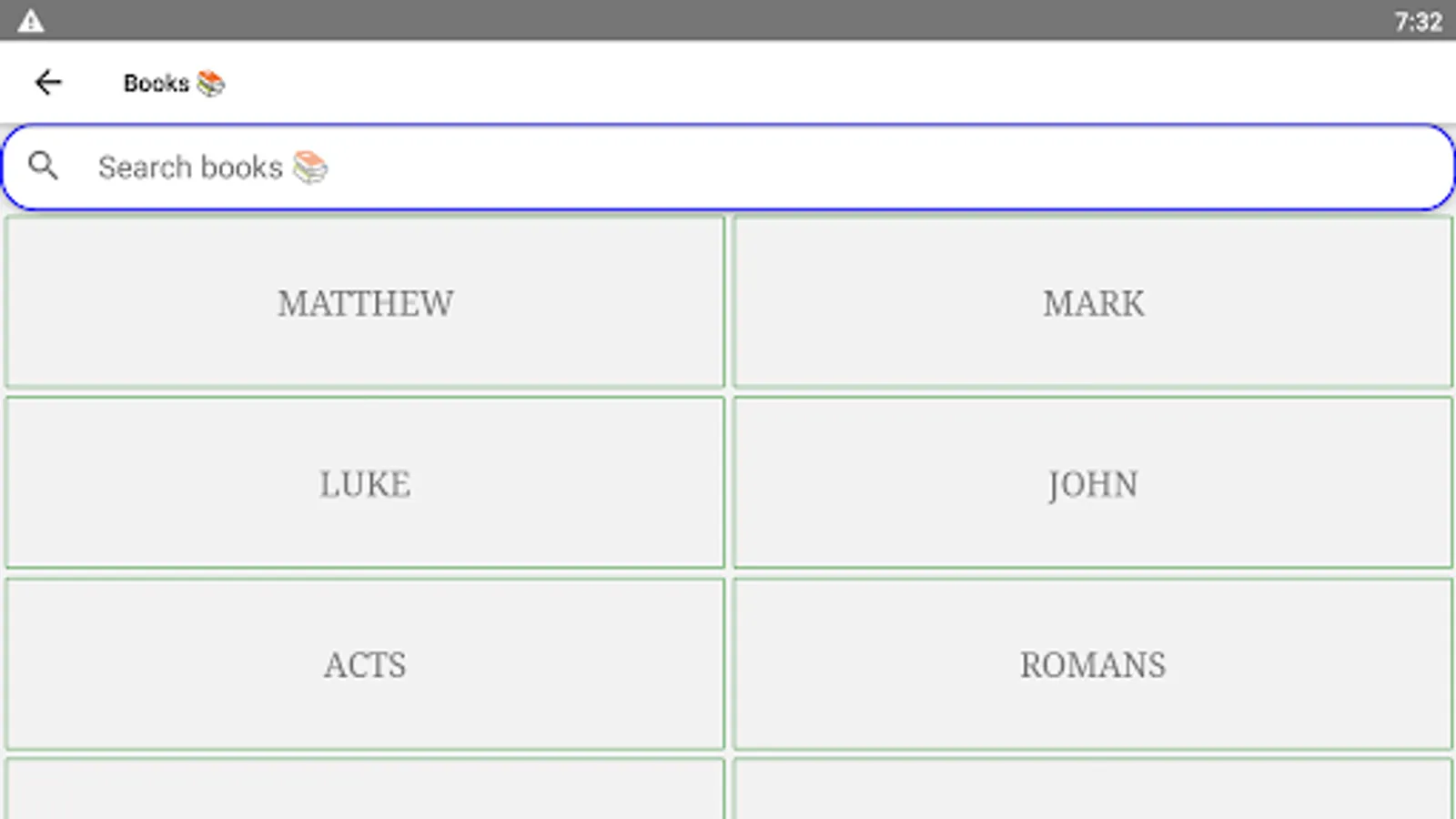Viewport: 1456px width, 819px height.
Task: Open the MATTHEW book
Action: click(365, 302)
